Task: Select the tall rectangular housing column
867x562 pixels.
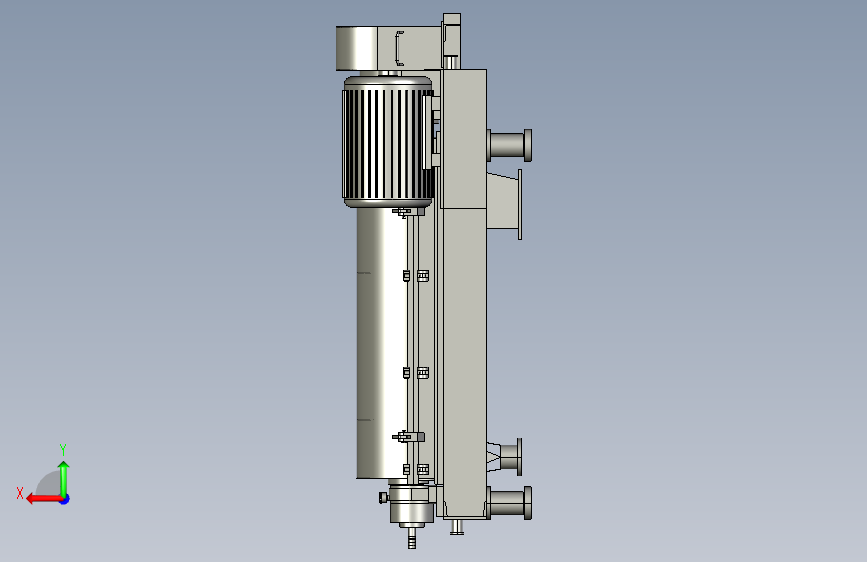Action: pos(464,293)
